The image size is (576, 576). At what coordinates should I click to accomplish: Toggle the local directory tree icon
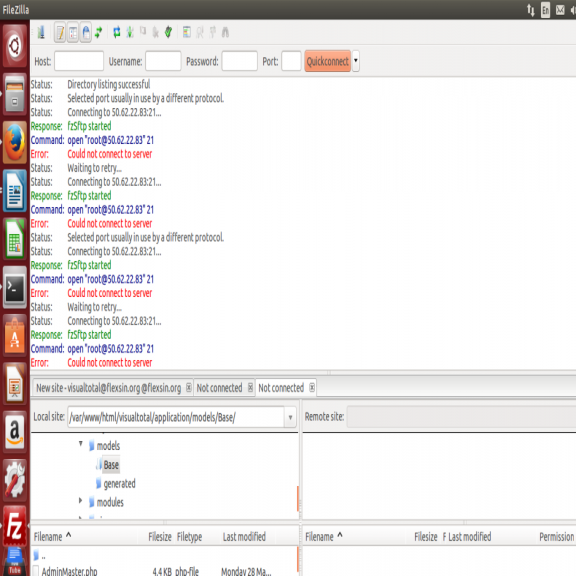(x=73, y=33)
